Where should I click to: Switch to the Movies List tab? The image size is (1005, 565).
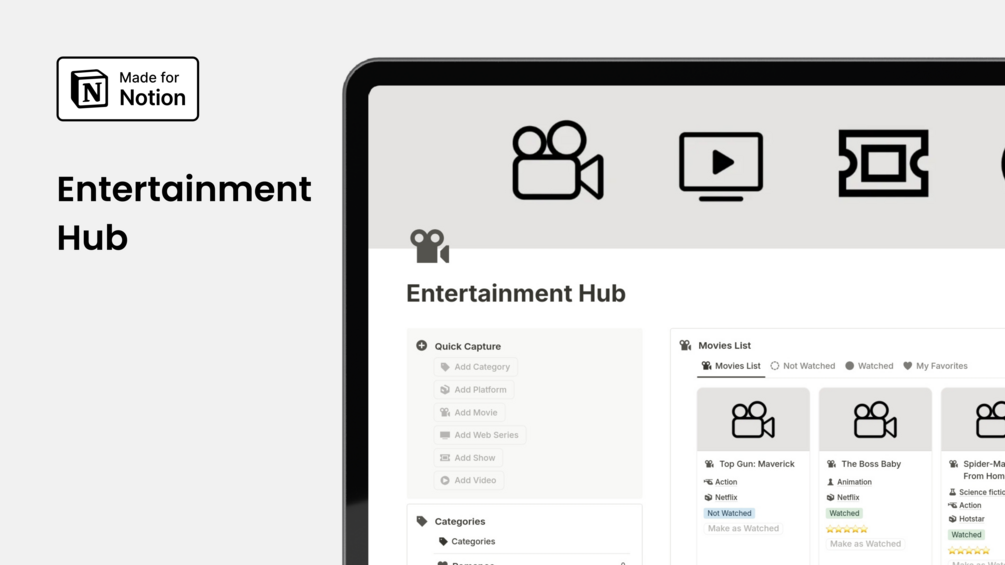click(731, 366)
